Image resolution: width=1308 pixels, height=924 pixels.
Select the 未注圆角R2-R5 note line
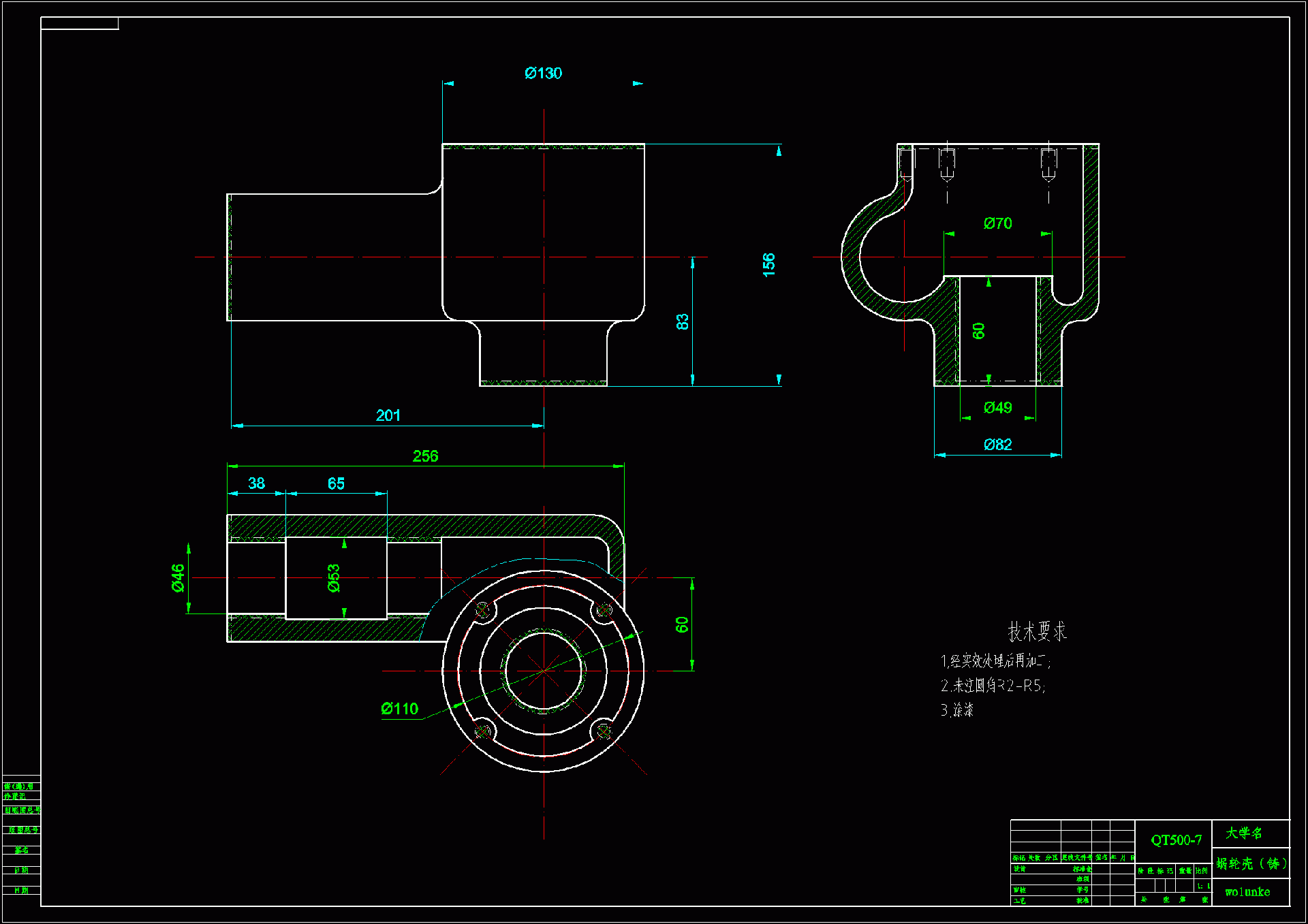pyautogui.click(x=993, y=686)
